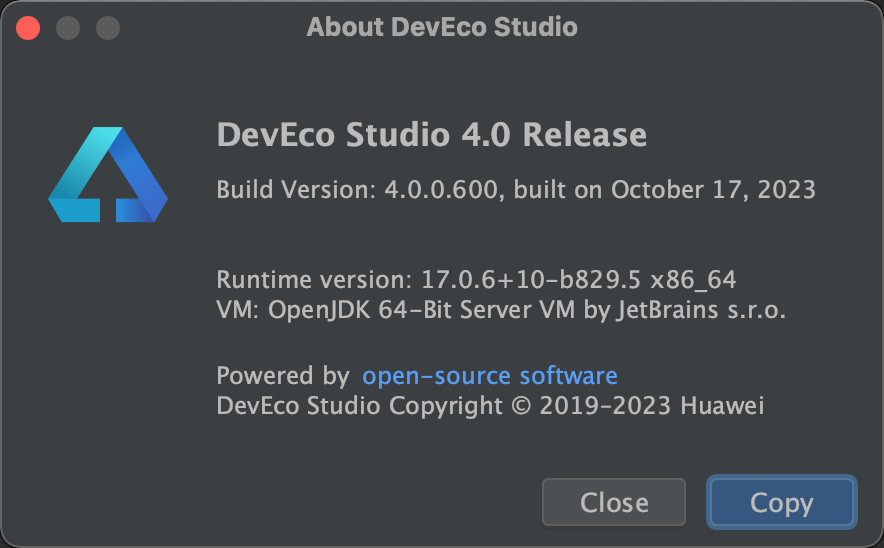The height and width of the screenshot is (548, 884).
Task: Click the x86_64 architecture text
Action: (693, 280)
